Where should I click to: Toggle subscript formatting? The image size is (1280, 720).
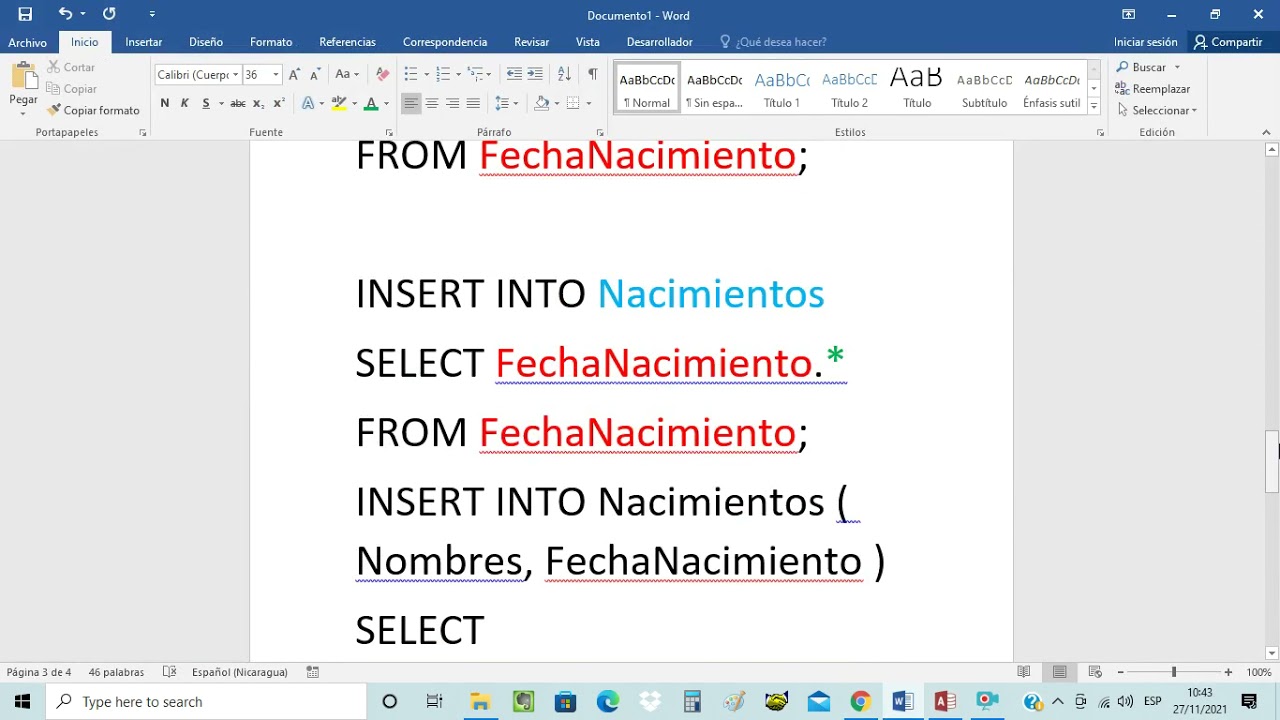pos(258,103)
